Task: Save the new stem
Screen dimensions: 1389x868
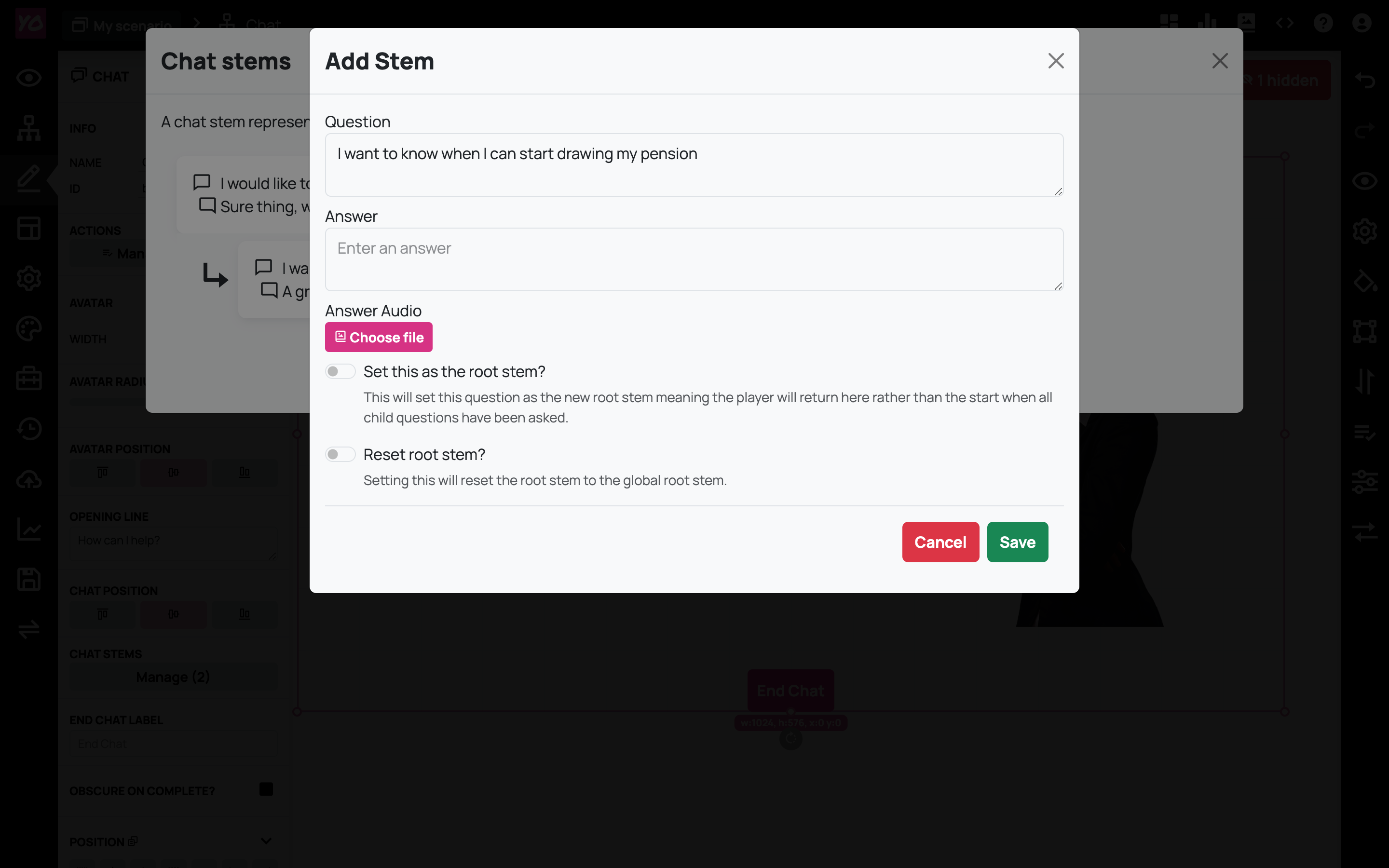Action: pos(1017,542)
